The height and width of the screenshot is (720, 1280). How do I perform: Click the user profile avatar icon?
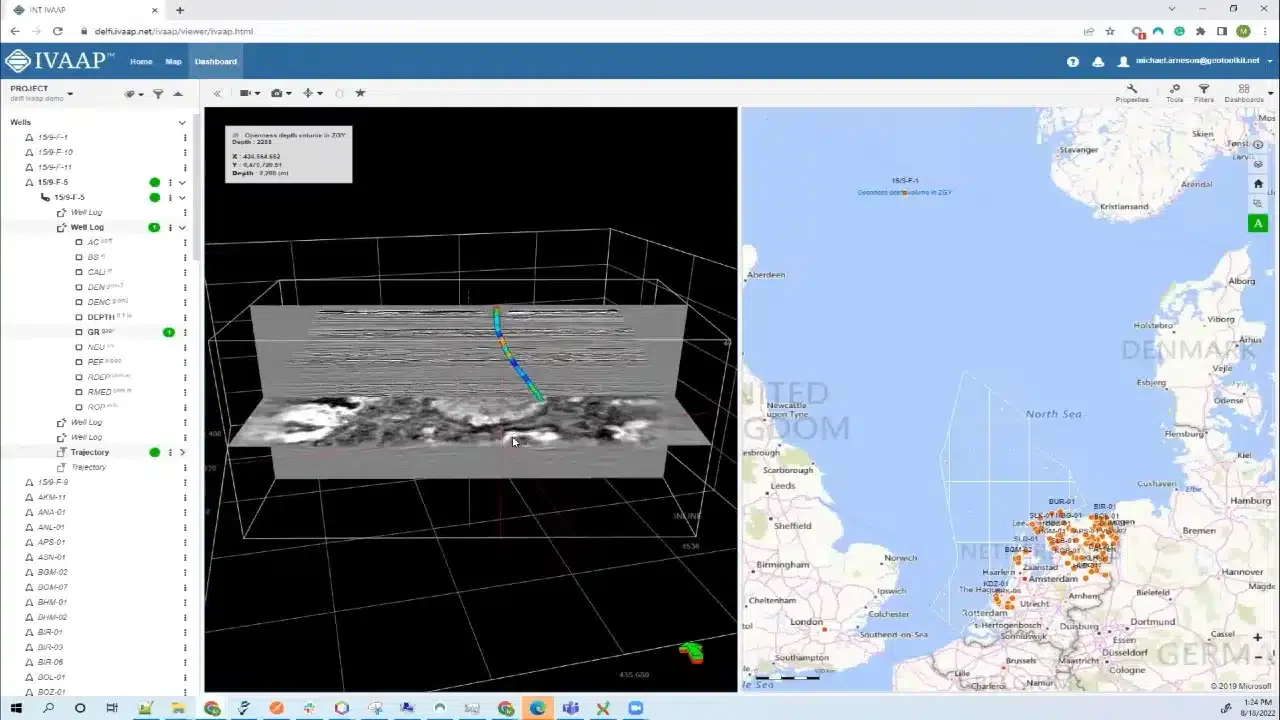(1123, 61)
